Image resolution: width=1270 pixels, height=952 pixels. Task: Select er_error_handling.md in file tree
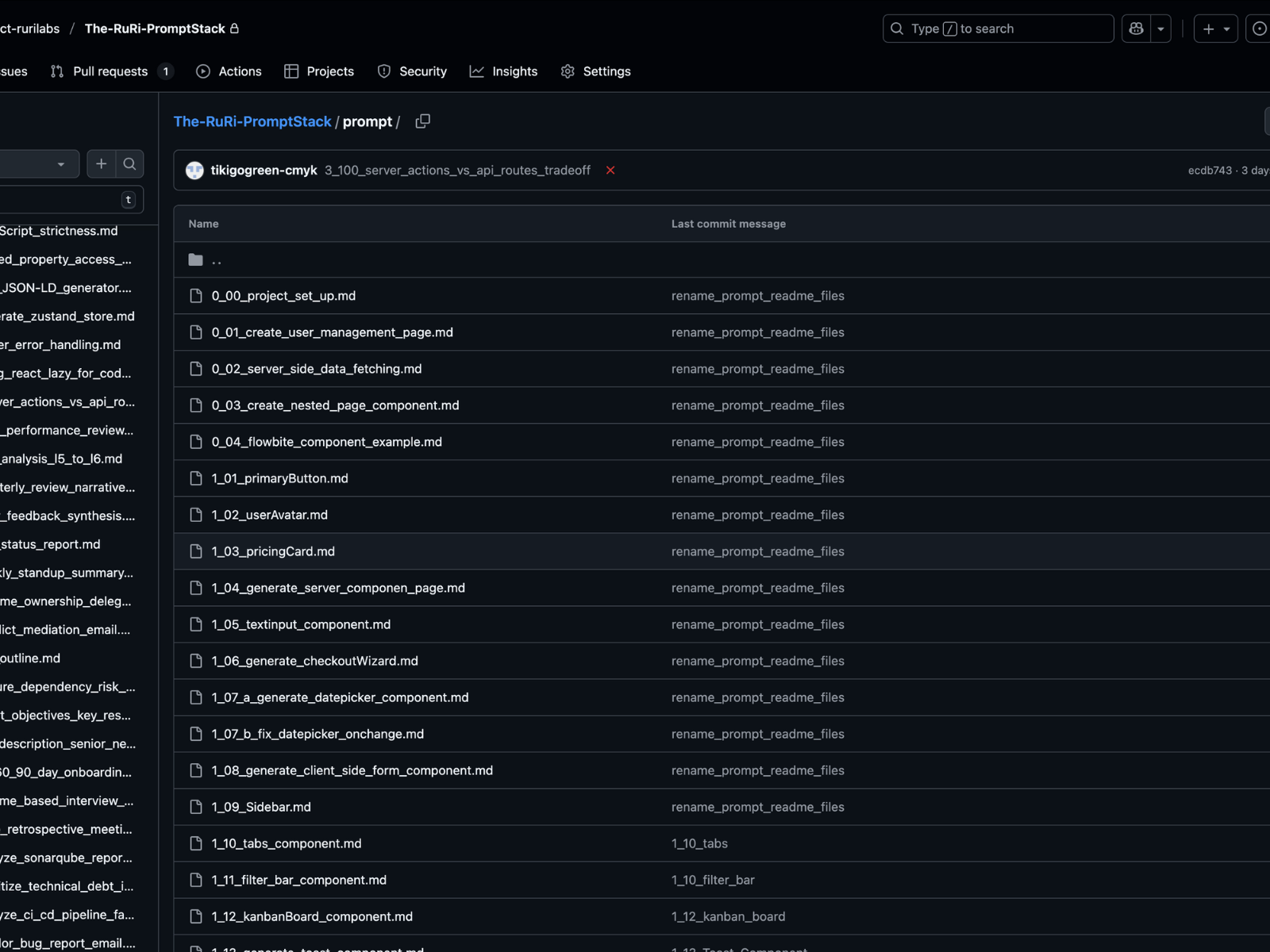coord(60,344)
